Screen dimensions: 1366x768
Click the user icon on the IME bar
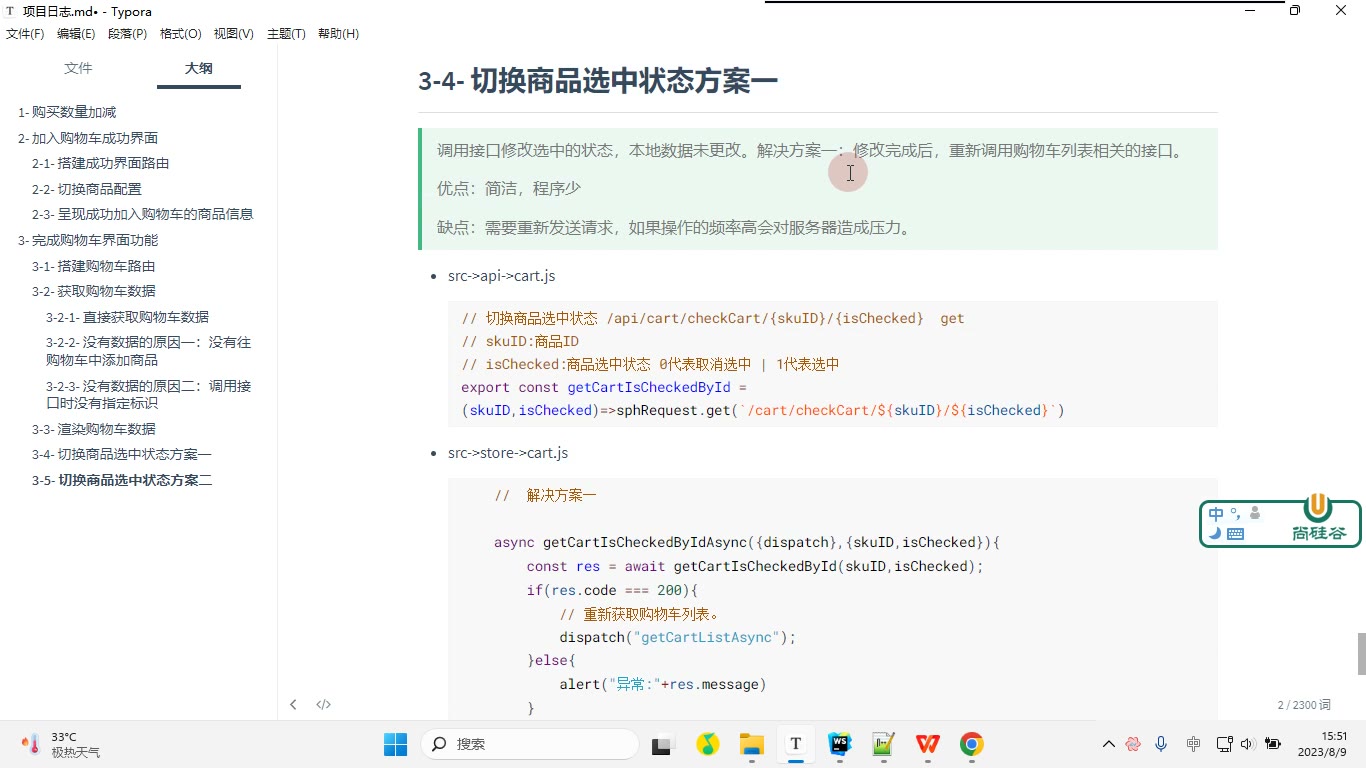click(1255, 513)
